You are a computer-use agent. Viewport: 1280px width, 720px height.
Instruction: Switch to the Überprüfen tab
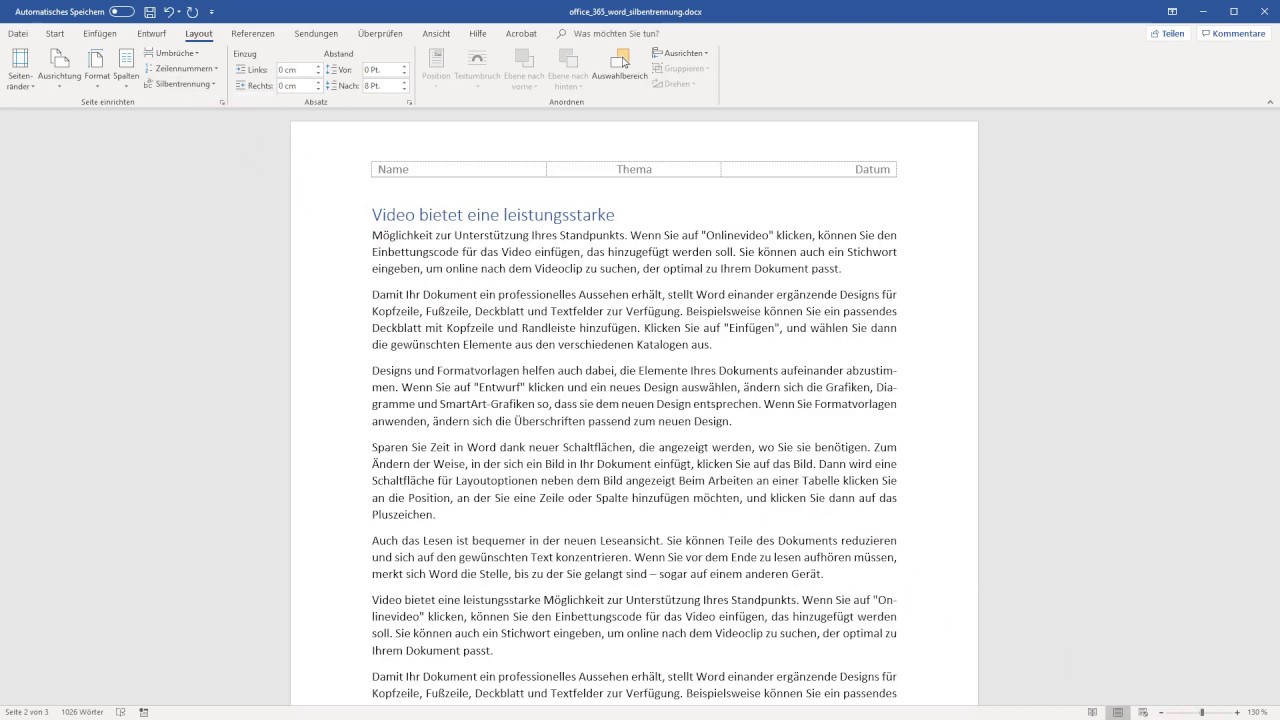[380, 34]
